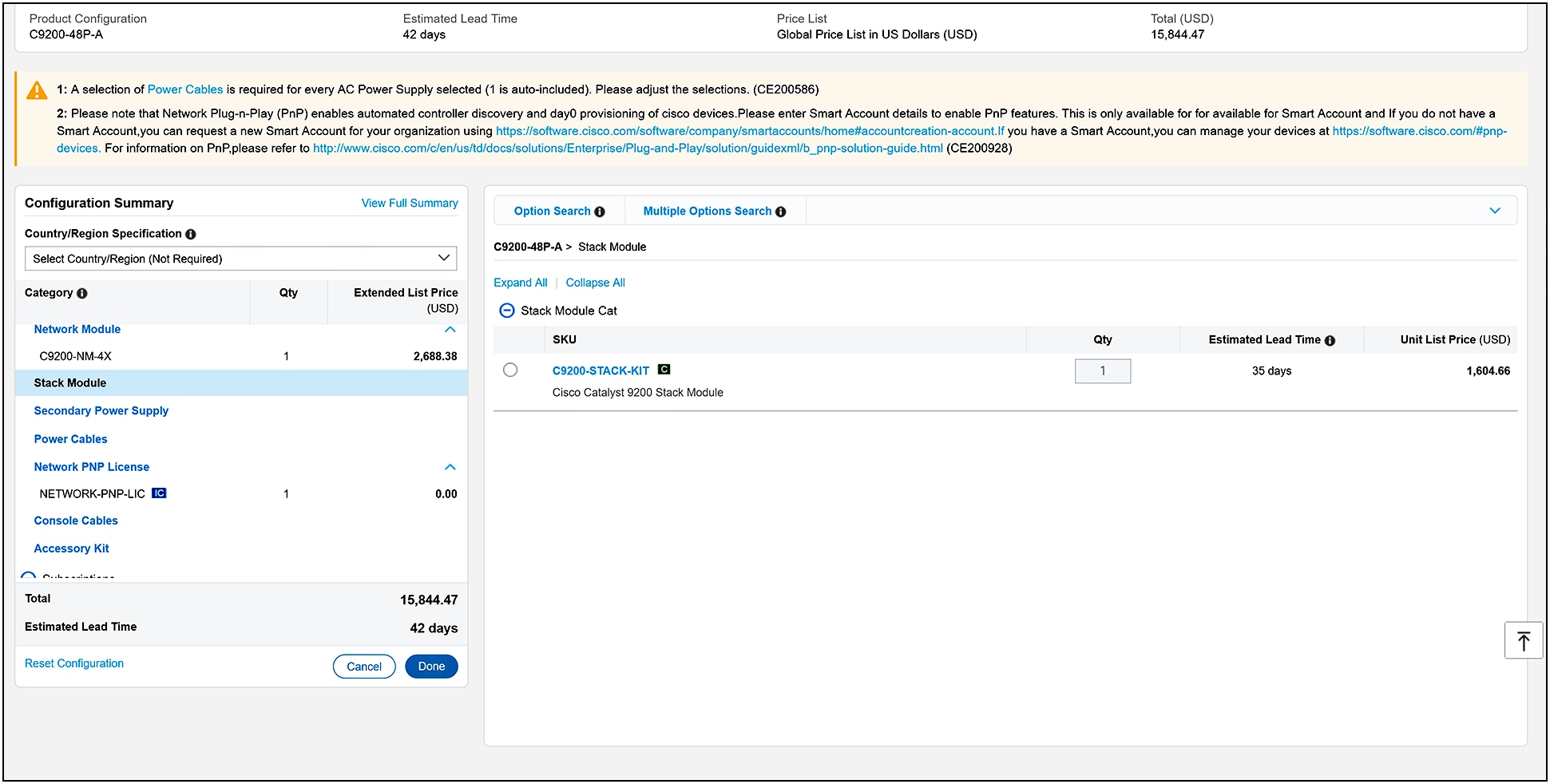Viewport: 1550px width, 784px height.
Task: Click Cisco Catalyst 9200 Stack Module description
Action: tap(637, 393)
